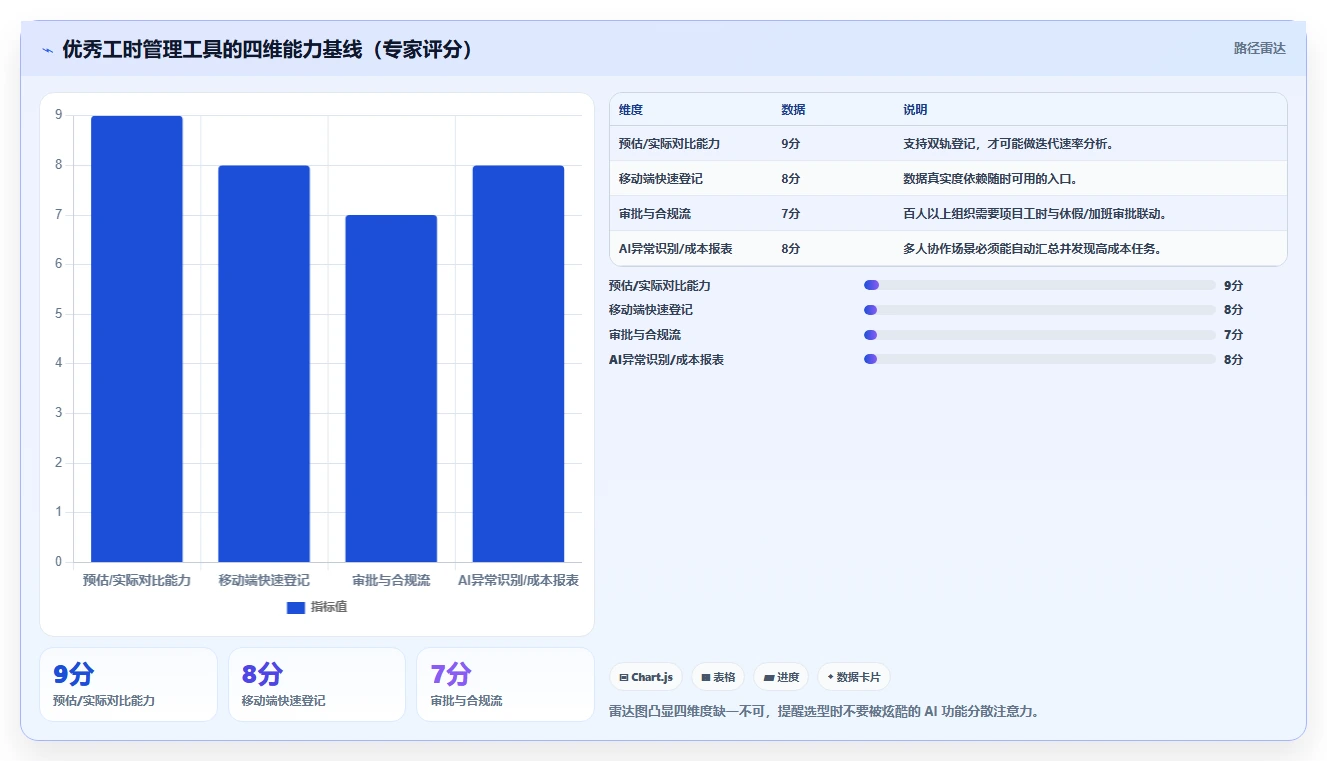Click the 7分 value beside the 审批与合规流 progress bar
The width and height of the screenshot is (1327, 761).
(x=1233, y=335)
